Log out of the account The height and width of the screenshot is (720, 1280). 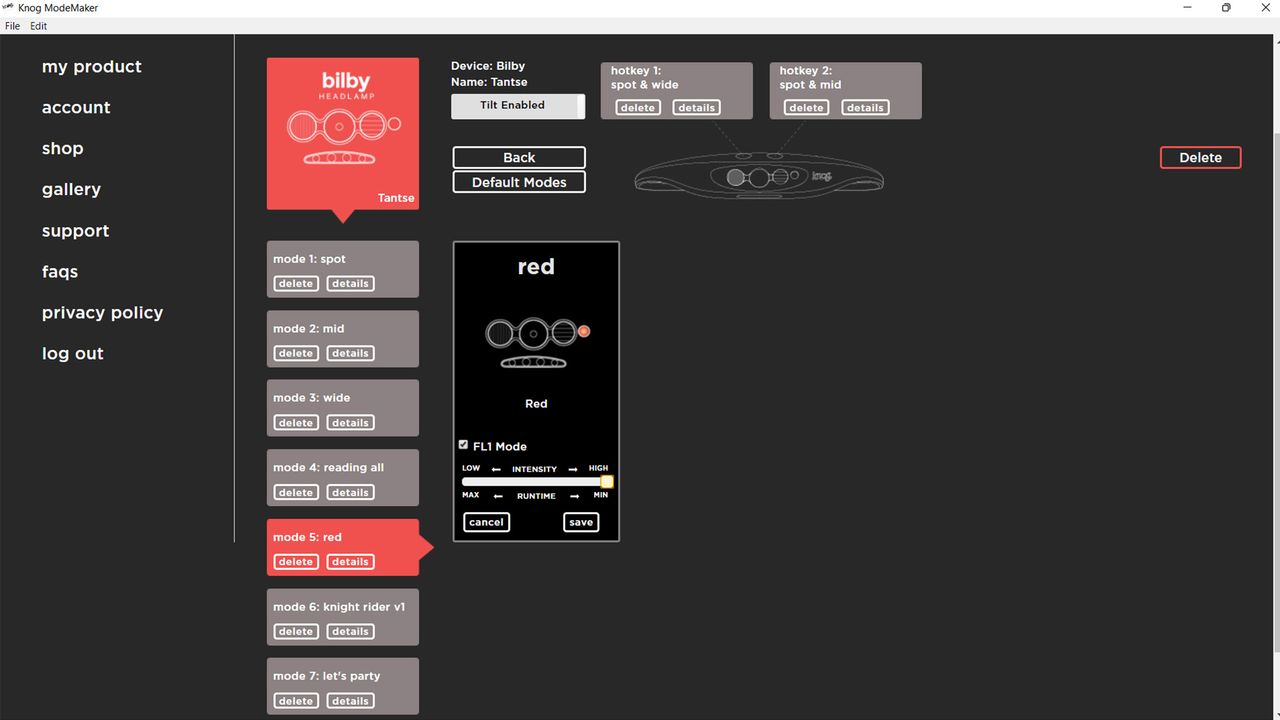73,354
